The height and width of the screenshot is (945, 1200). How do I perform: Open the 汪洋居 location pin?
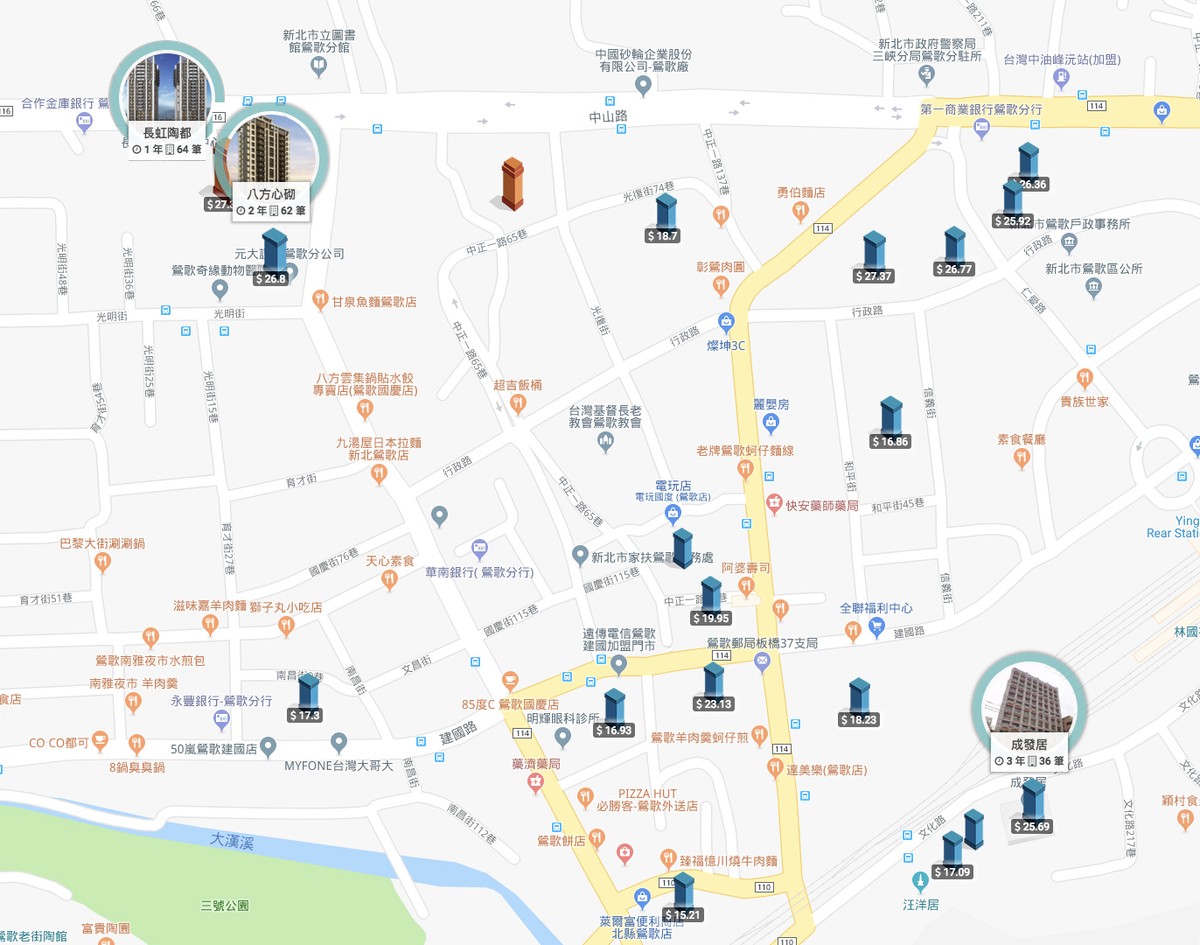[920, 882]
